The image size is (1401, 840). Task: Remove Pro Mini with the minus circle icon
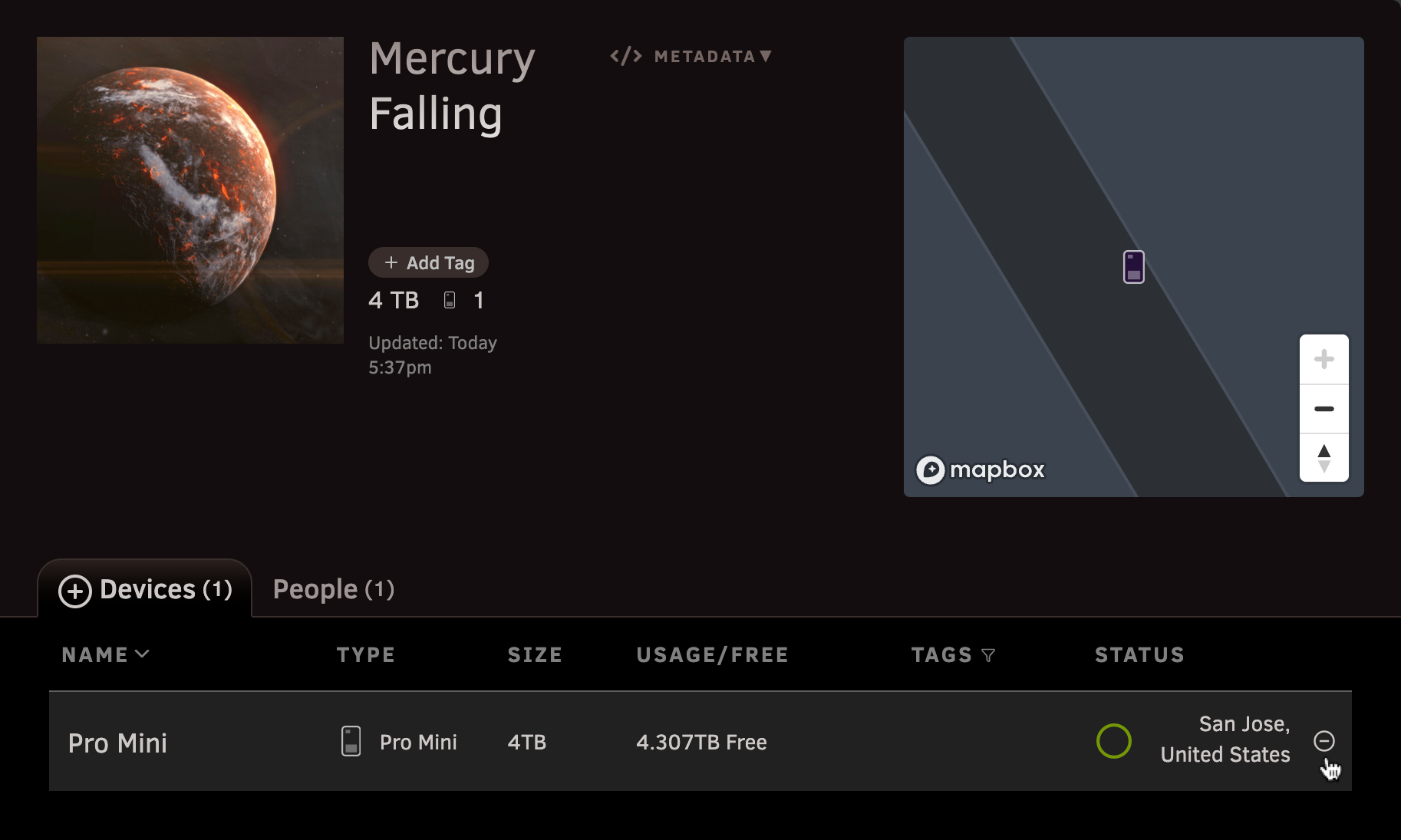pyautogui.click(x=1324, y=740)
